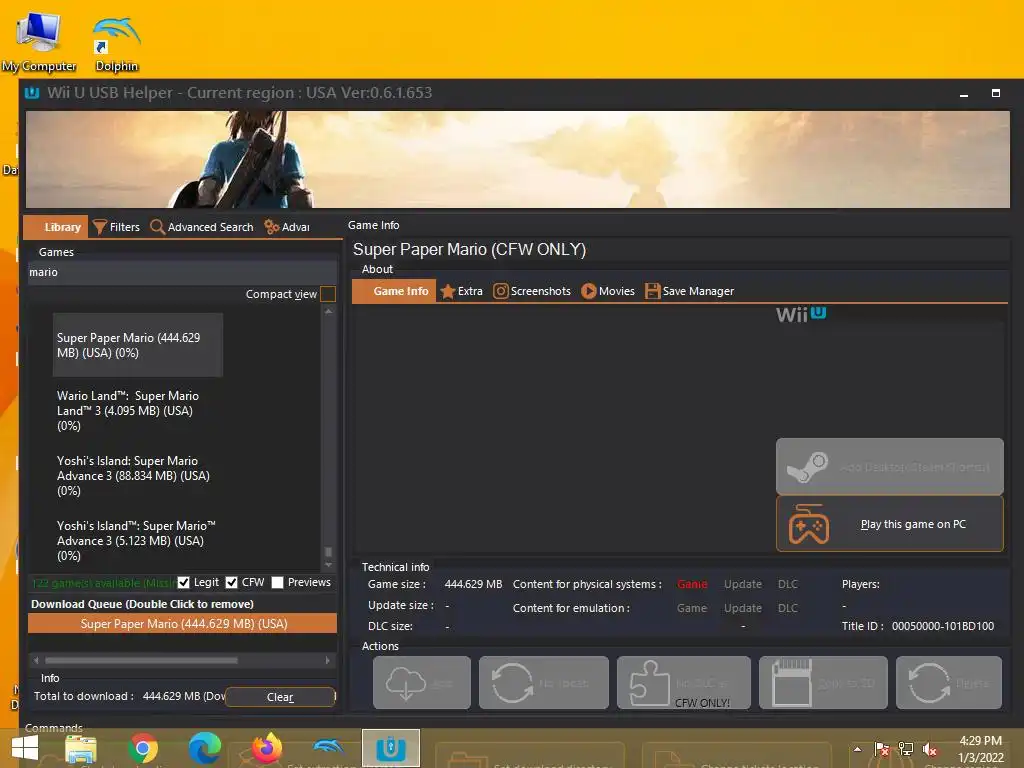1024x768 pixels.
Task: Click the Zelda banner image
Action: coord(517,159)
